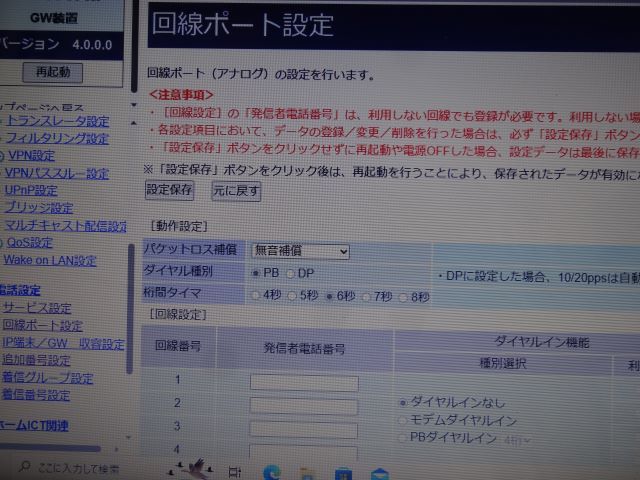Screen dimensions: 640x480
Task: Click 発信者電話番号 field for line 2
Action: pyautogui.click(x=304, y=407)
